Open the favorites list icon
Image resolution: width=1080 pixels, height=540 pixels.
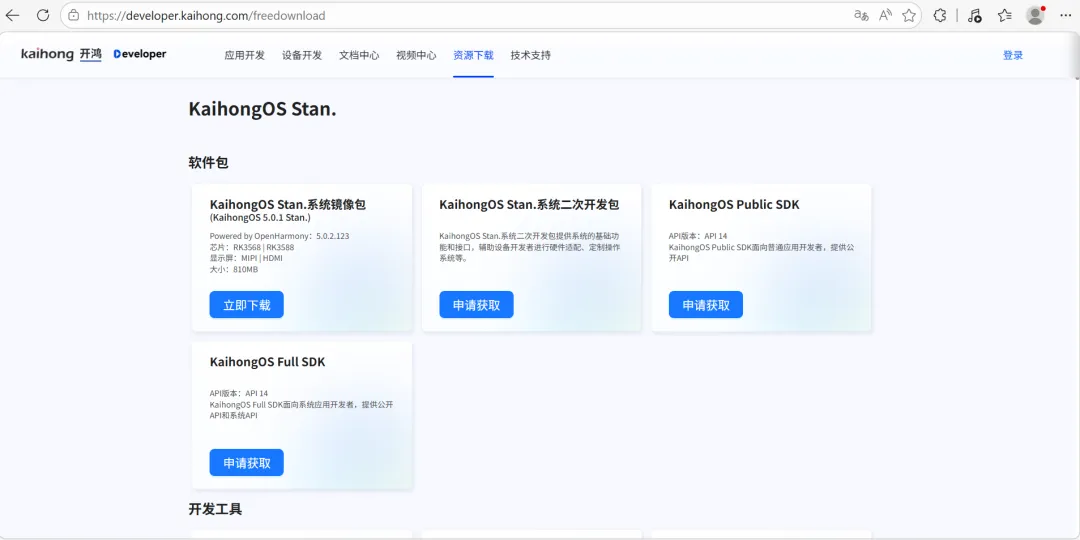tap(1005, 15)
